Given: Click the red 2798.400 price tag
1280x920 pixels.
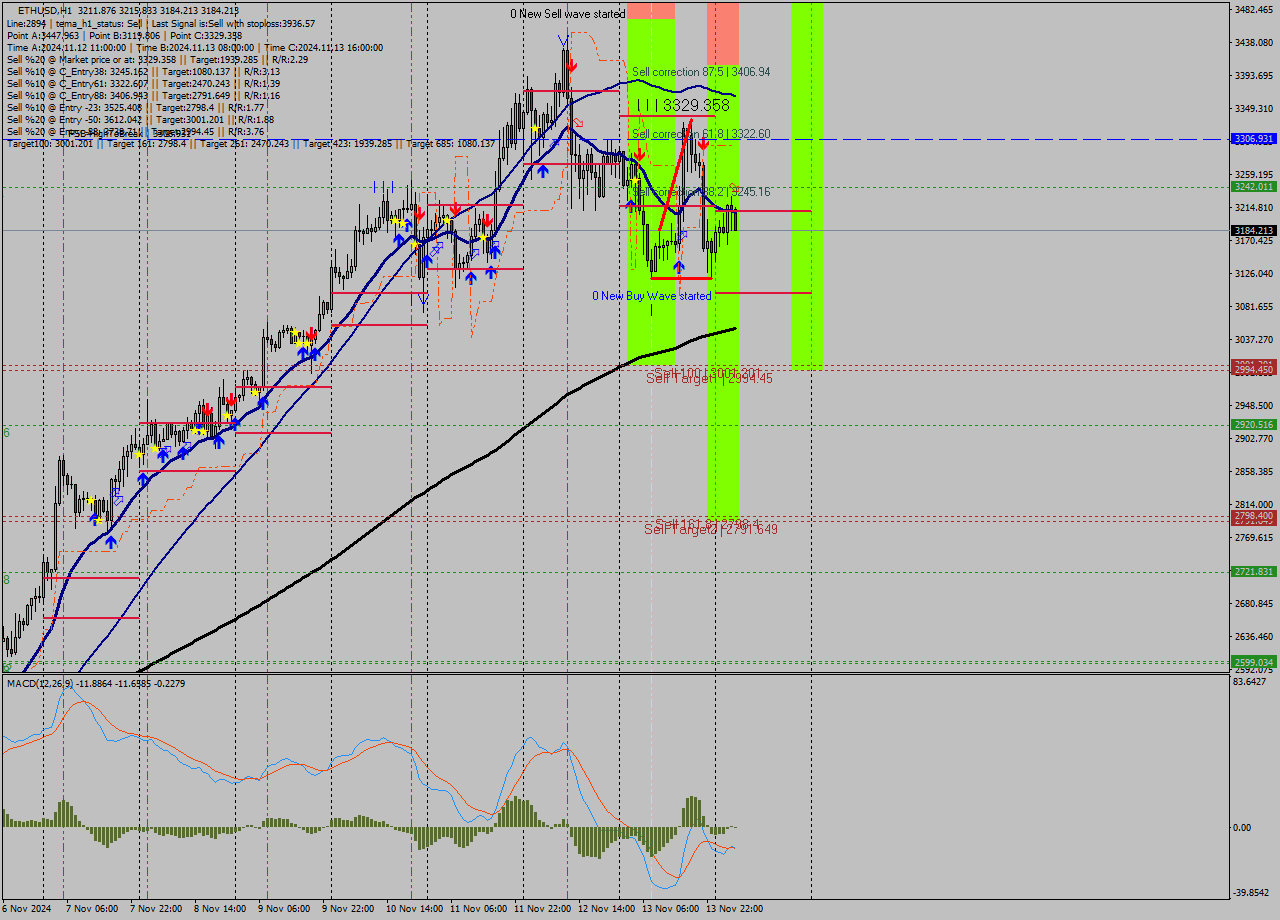Looking at the screenshot, I should [x=1254, y=516].
